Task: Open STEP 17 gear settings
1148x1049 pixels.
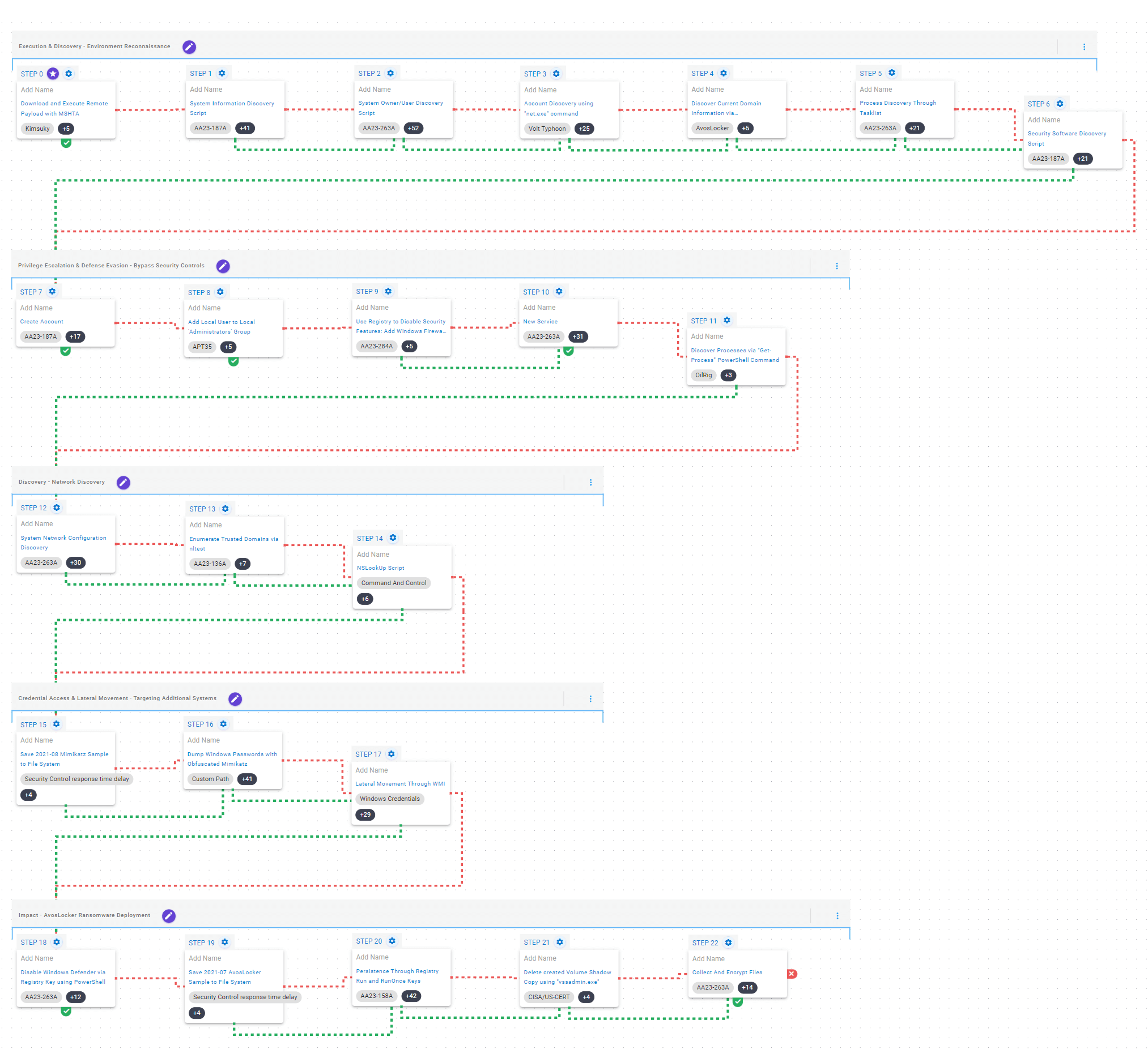Action: tap(391, 754)
